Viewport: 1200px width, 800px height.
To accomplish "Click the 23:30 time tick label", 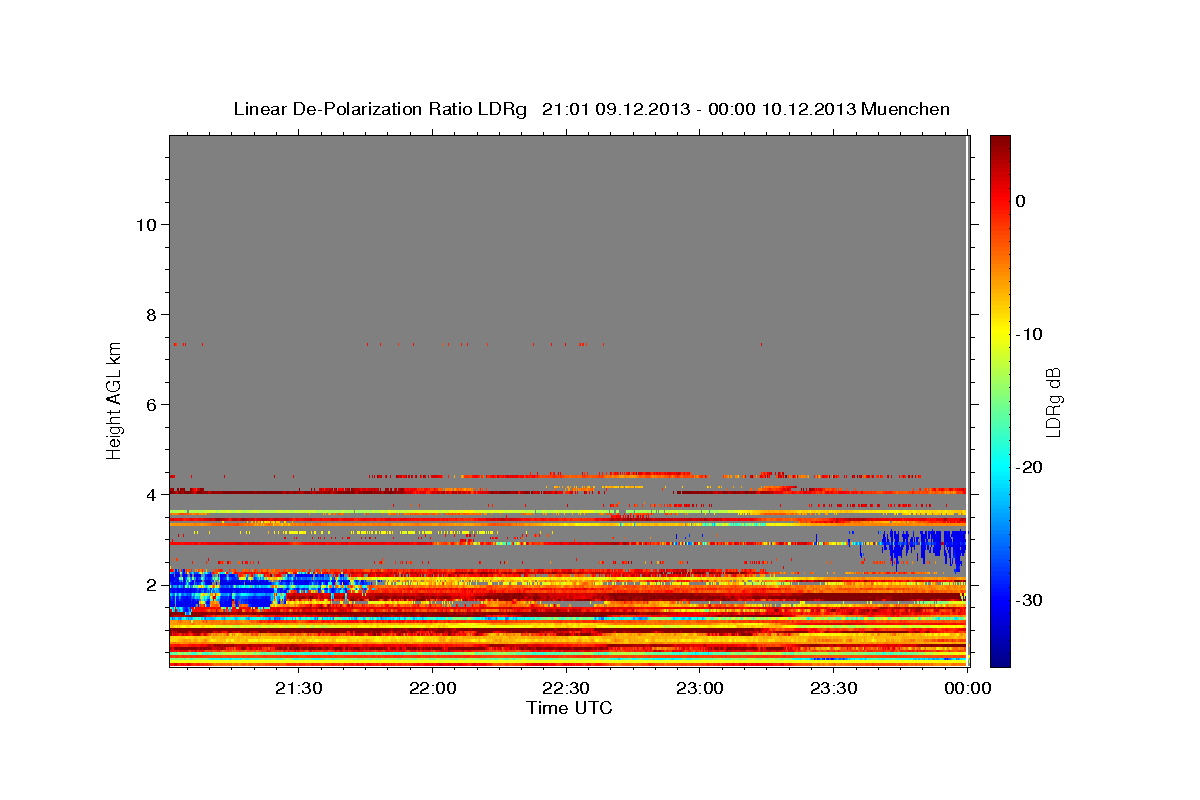I will click(833, 689).
